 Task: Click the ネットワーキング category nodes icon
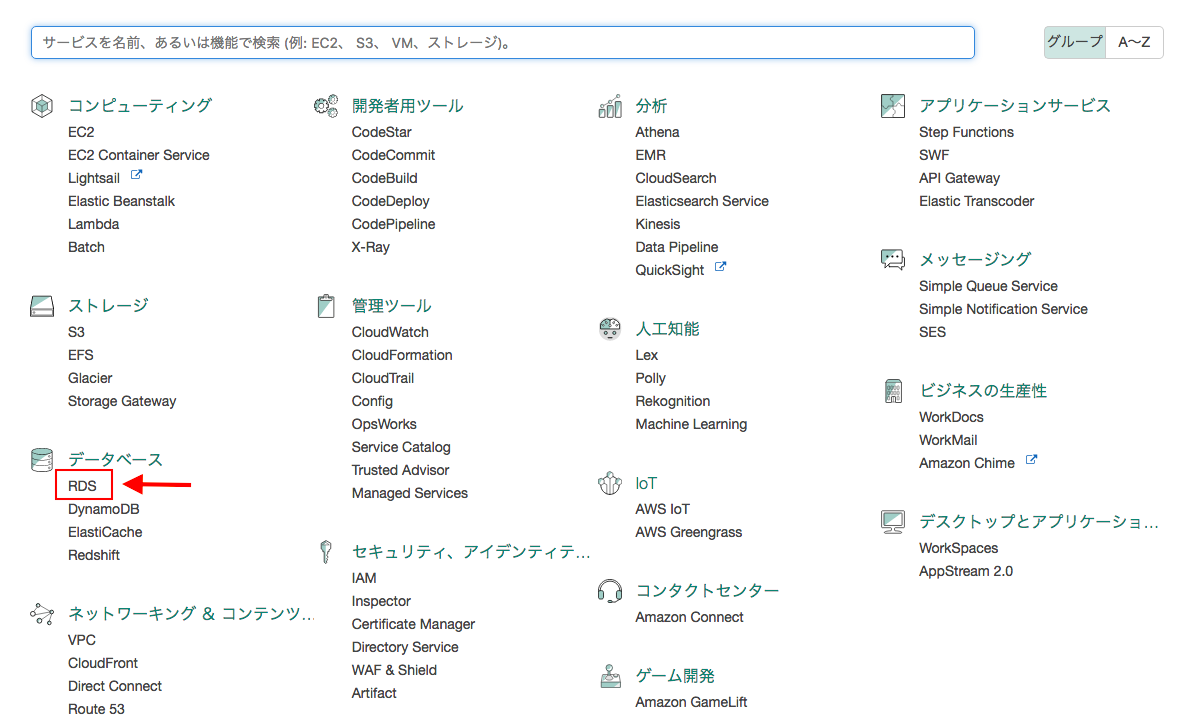(41, 614)
